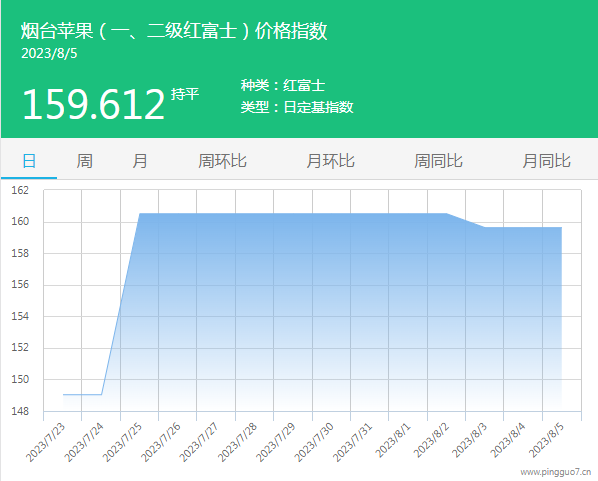
Task: Switch to the 周 weekly tab
Action: (84, 161)
